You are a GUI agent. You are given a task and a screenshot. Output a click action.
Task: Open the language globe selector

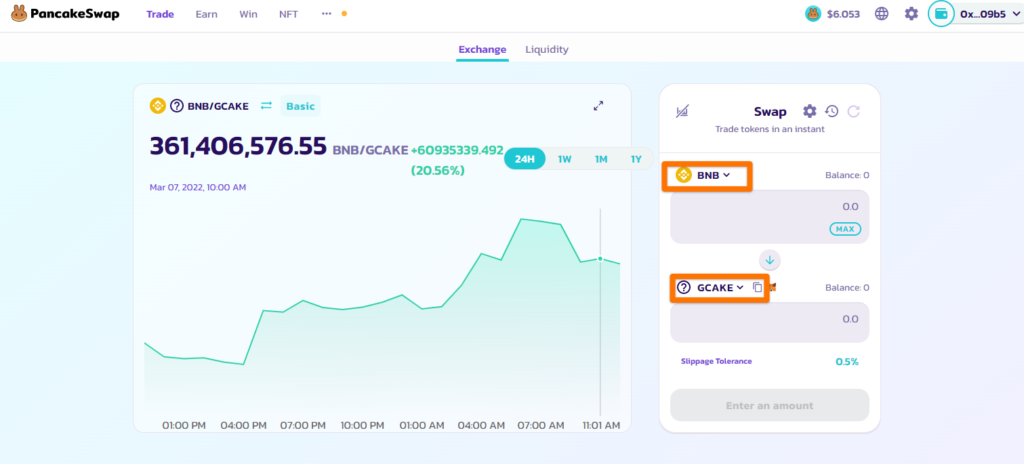882,14
